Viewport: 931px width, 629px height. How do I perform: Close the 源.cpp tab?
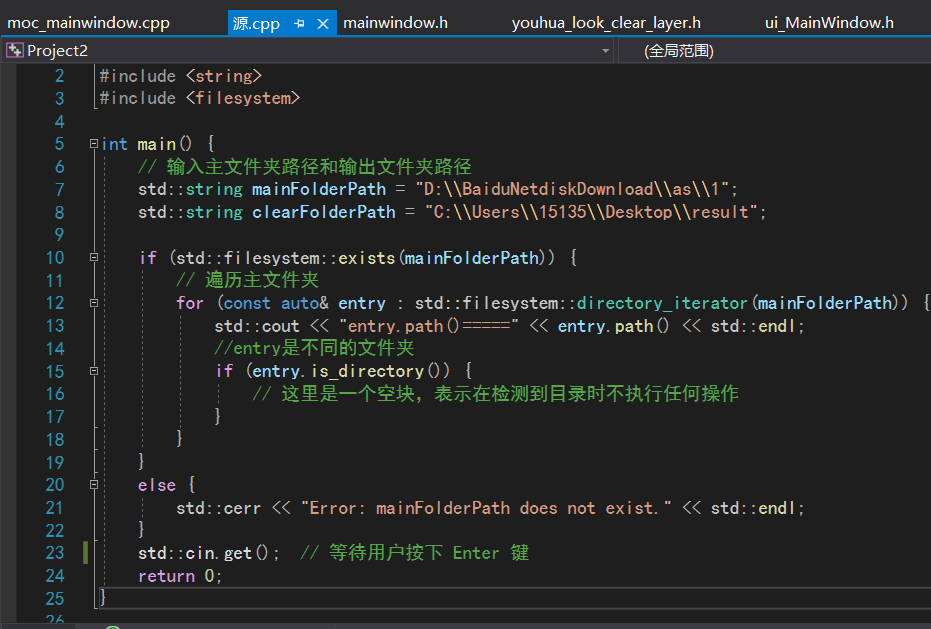pyautogui.click(x=322, y=22)
